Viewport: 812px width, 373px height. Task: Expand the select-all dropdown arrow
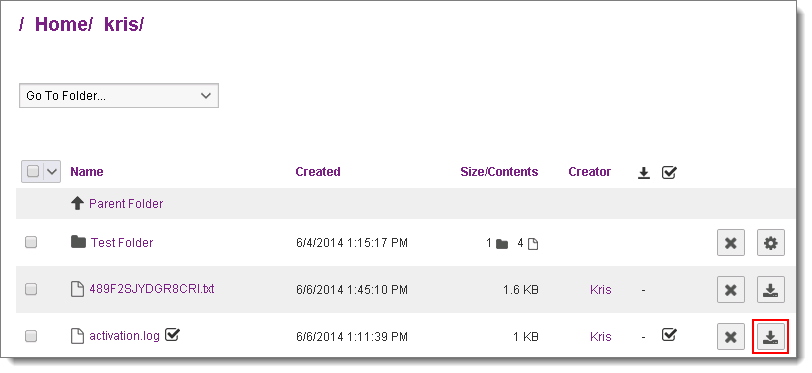tap(52, 171)
